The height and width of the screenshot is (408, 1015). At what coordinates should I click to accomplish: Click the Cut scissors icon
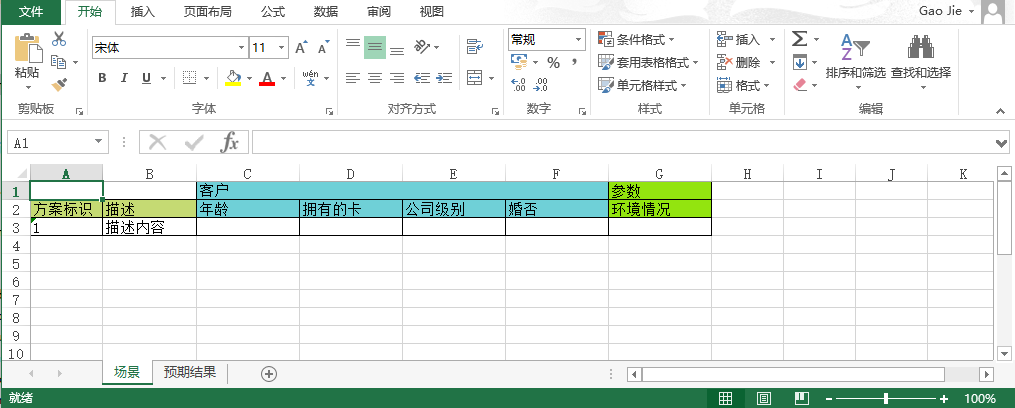tap(59, 39)
